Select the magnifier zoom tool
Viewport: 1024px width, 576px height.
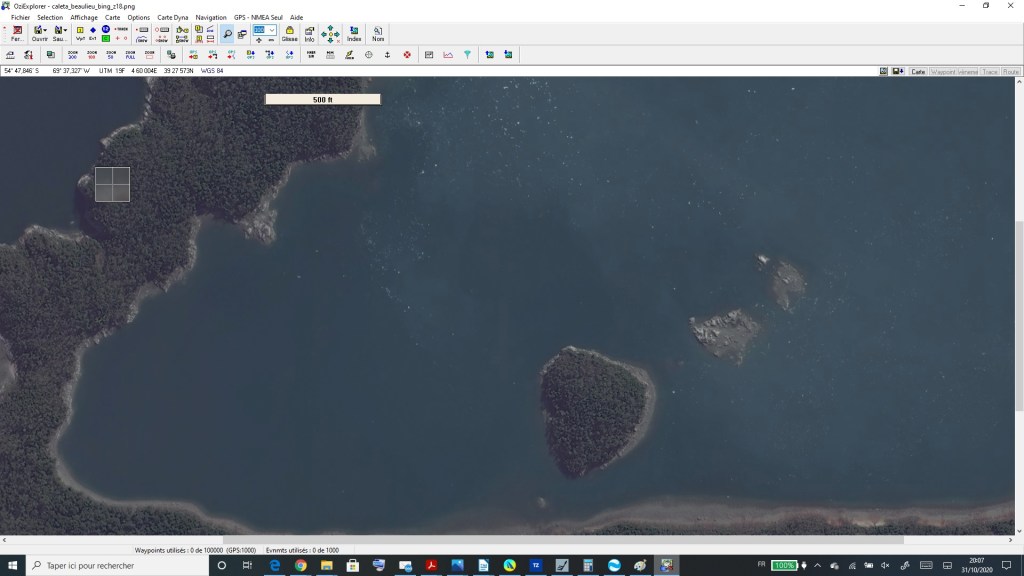pyautogui.click(x=228, y=34)
